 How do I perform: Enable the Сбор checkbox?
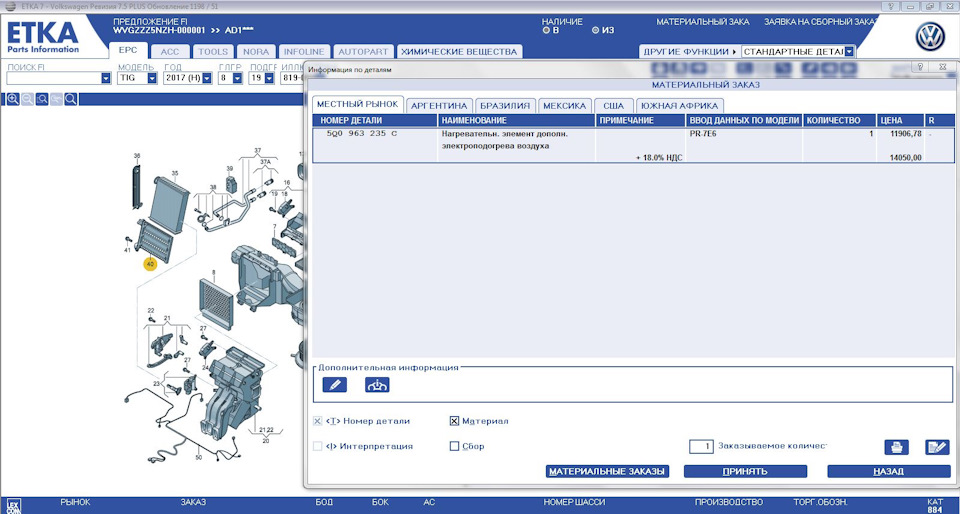pyautogui.click(x=454, y=446)
